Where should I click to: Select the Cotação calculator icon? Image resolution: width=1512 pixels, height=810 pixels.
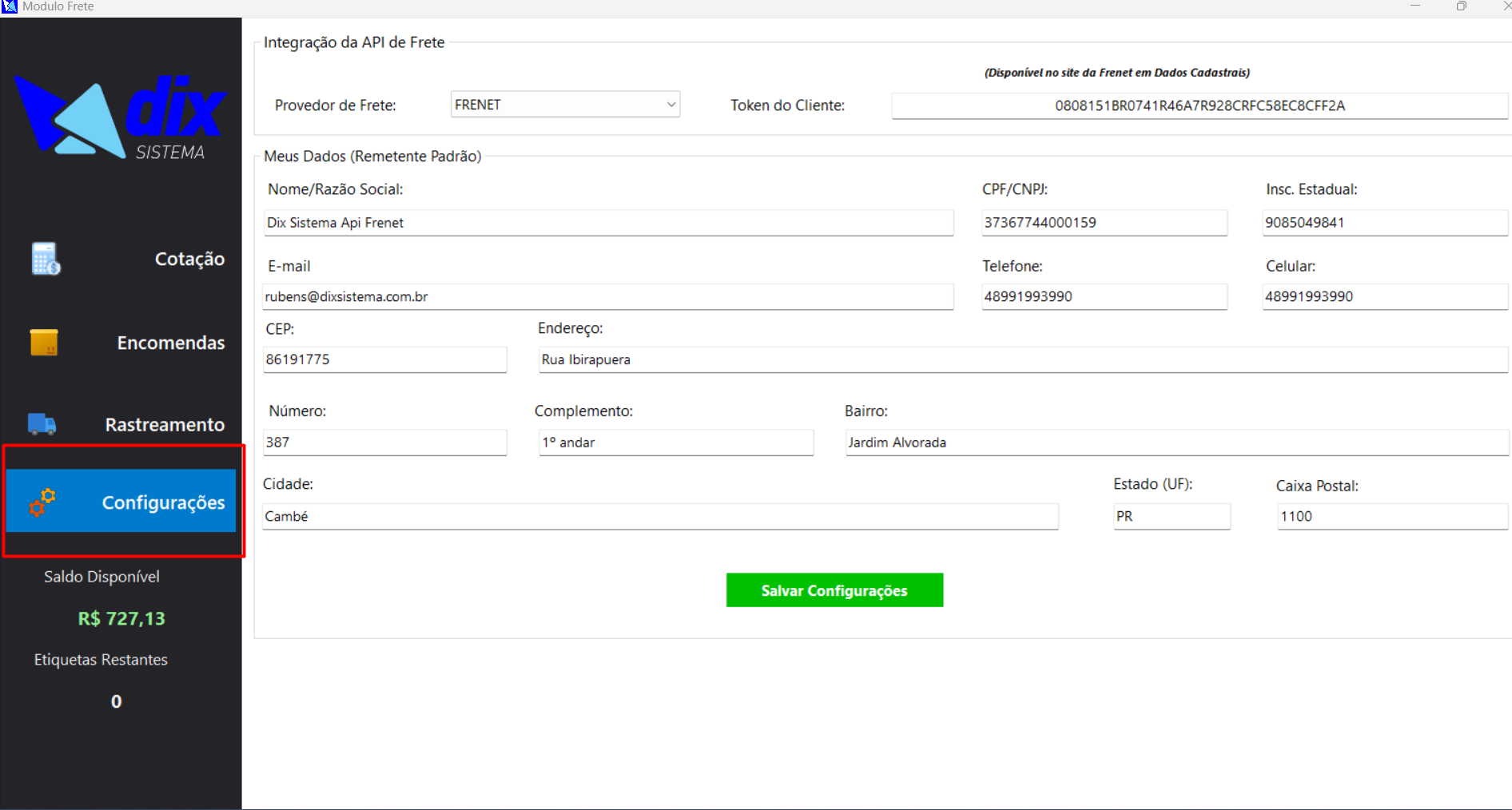43,258
